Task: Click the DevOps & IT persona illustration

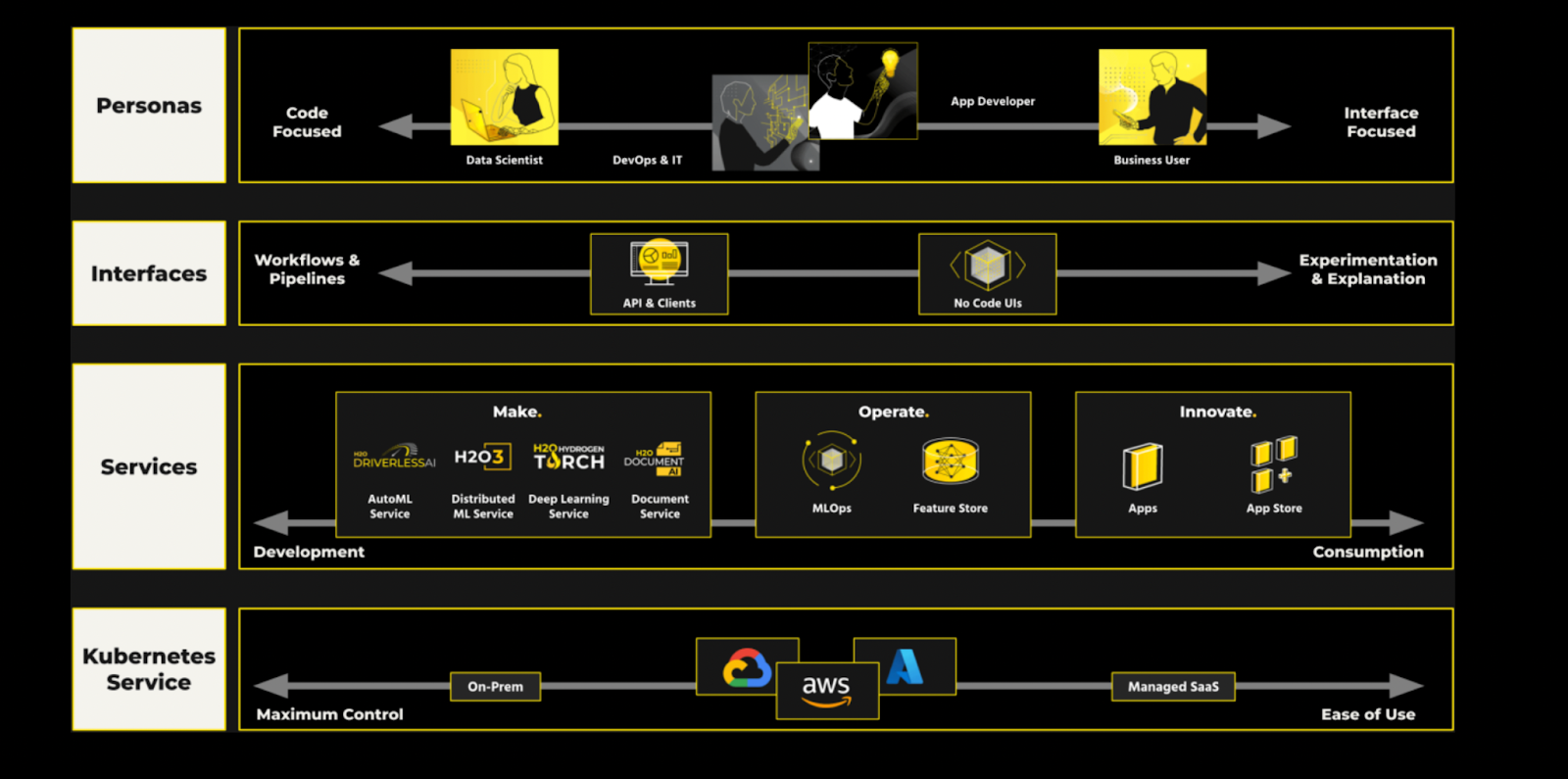Action: click(x=759, y=122)
